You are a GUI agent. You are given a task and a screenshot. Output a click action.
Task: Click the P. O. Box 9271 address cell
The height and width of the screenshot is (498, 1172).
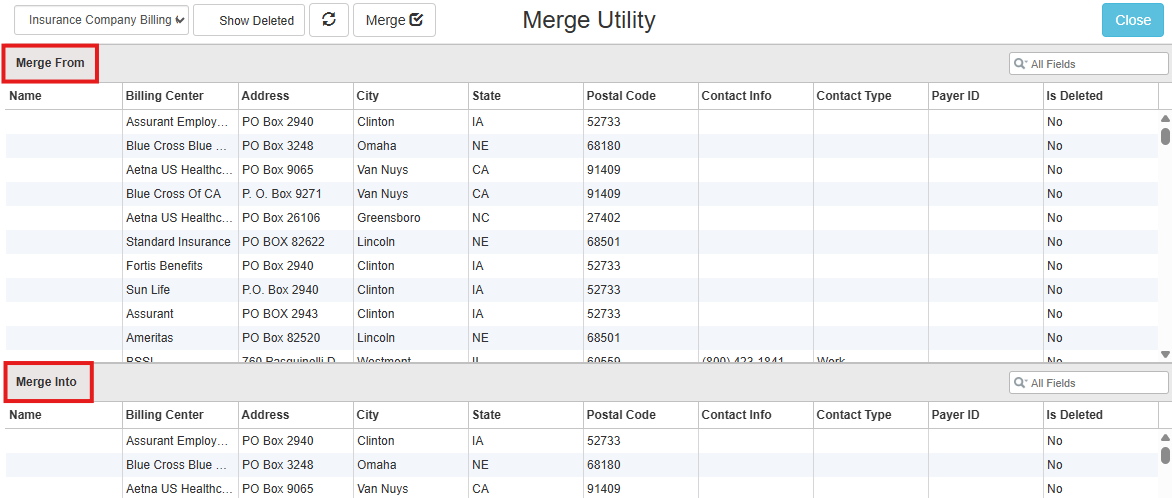pyautogui.click(x=295, y=194)
